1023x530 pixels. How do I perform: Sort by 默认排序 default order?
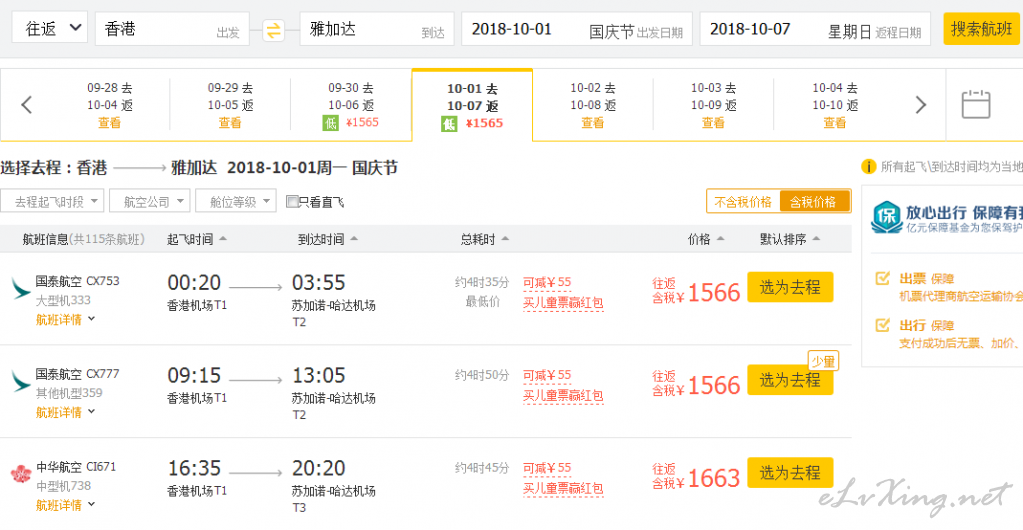(x=790, y=240)
